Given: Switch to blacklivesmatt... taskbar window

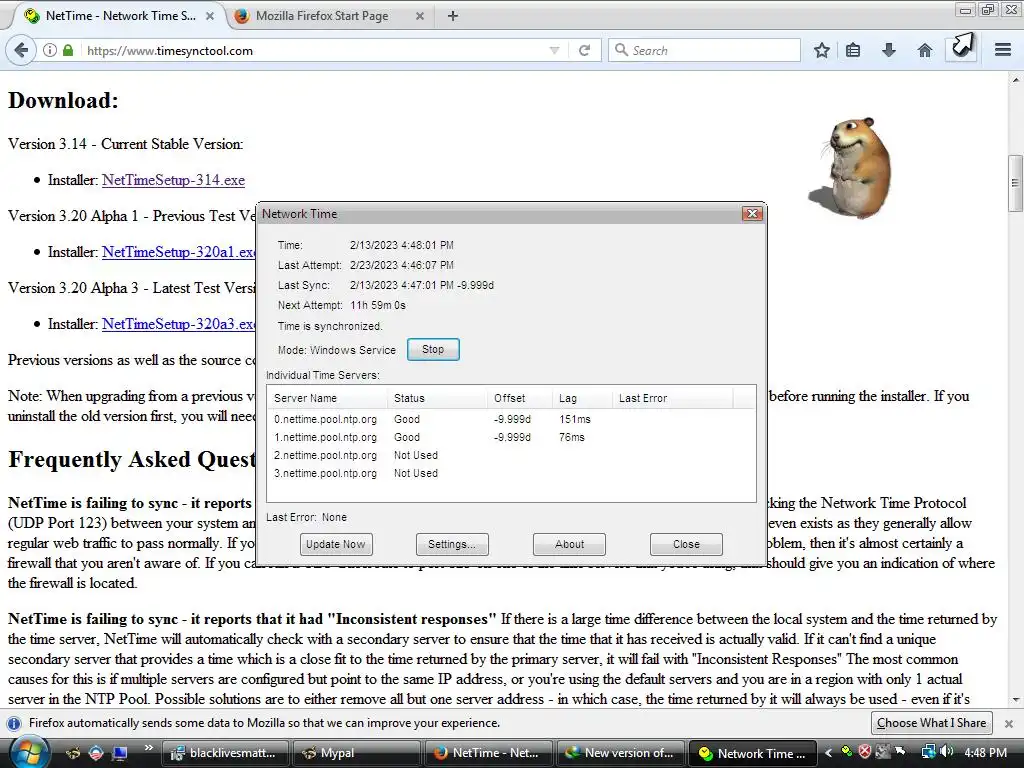Looking at the screenshot, I should (224, 753).
